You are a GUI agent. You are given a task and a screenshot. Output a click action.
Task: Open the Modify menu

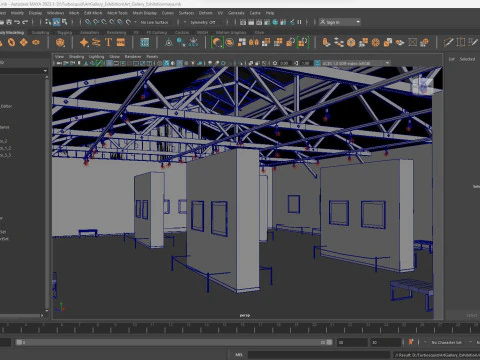[x=17, y=13]
